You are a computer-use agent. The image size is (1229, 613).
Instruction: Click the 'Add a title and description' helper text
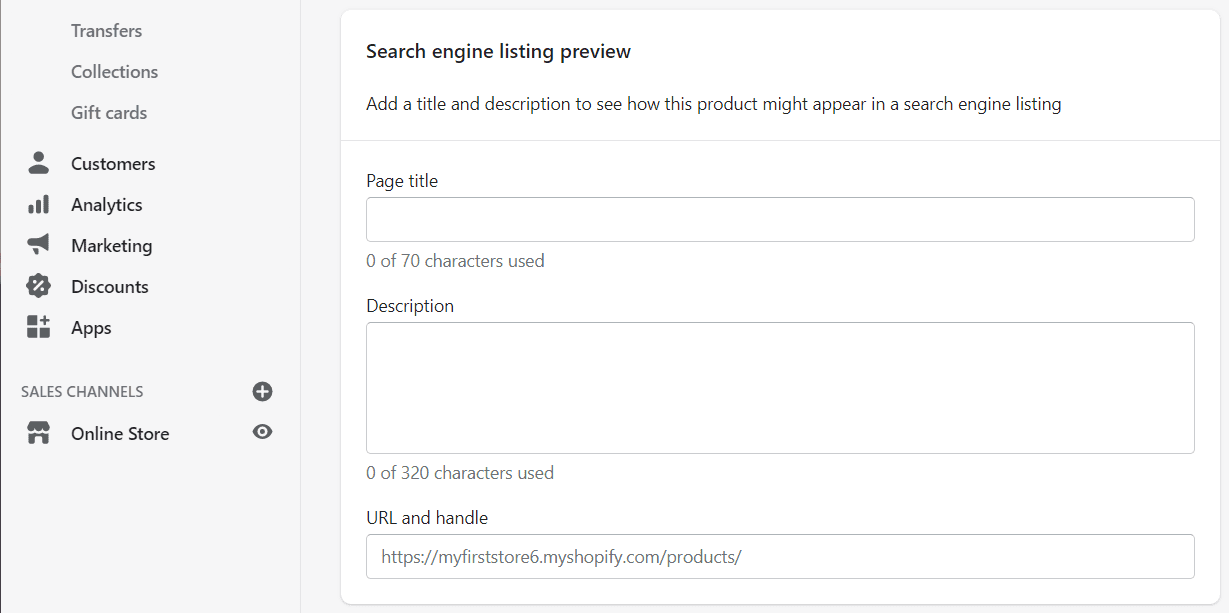point(714,104)
